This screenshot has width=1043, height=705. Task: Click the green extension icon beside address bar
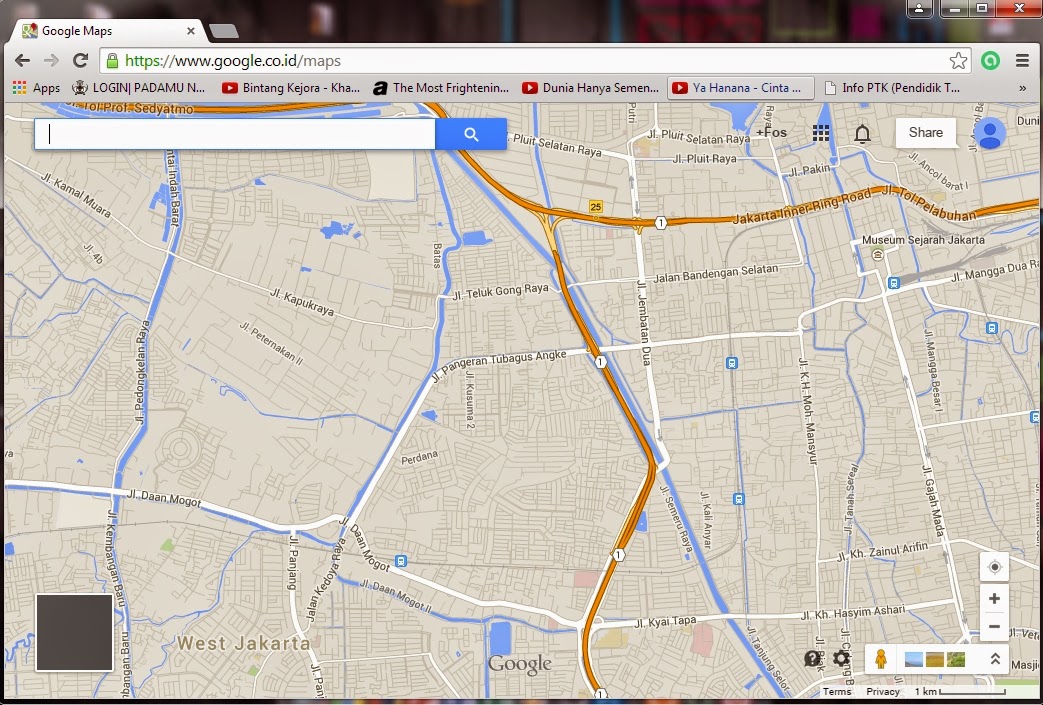tap(990, 61)
